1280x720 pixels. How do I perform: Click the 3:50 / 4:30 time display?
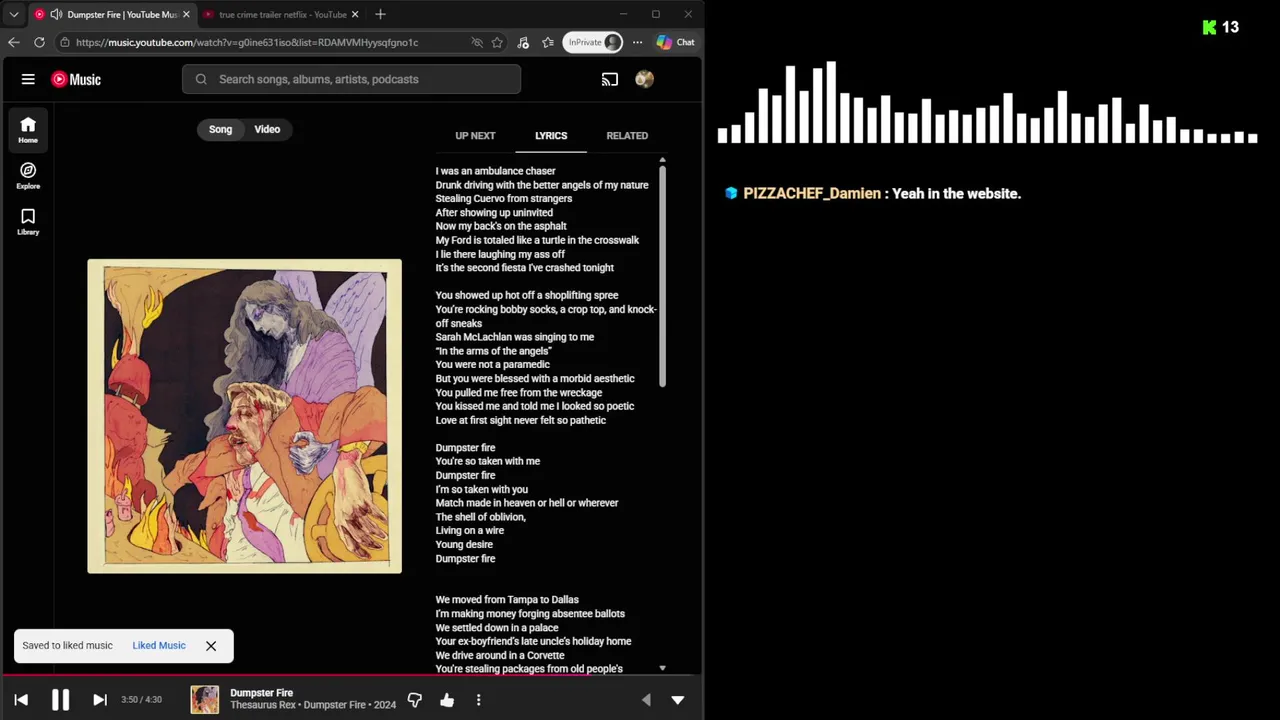coord(141,700)
